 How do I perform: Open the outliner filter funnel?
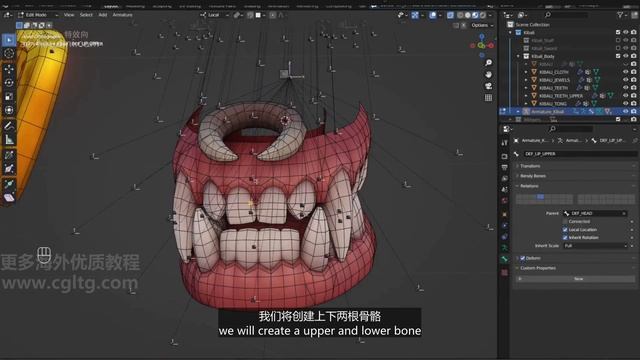620,15
